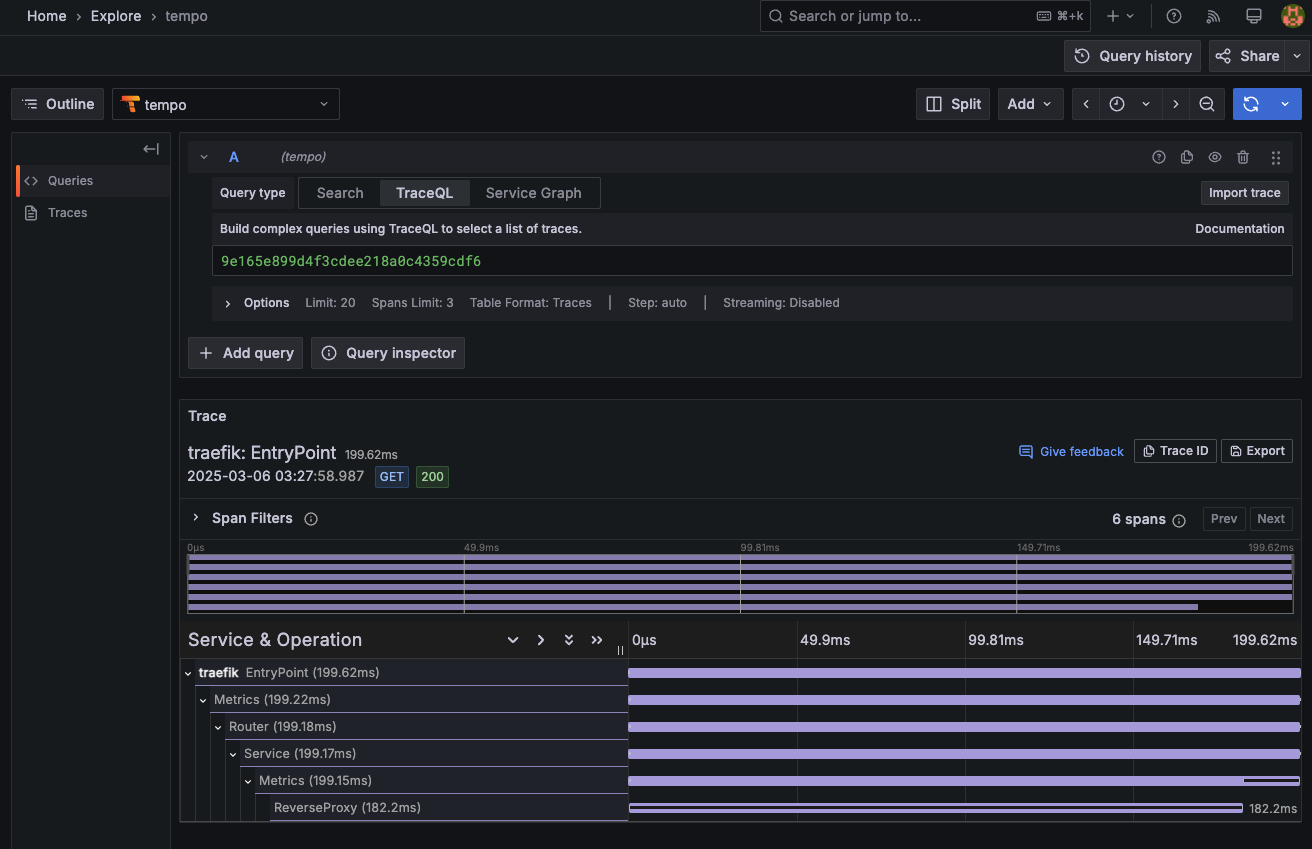The image size is (1312, 849).
Task: Copy the Trace ID
Action: 1175,451
